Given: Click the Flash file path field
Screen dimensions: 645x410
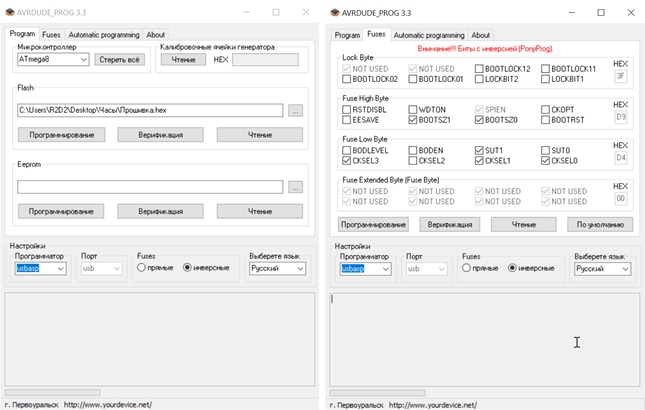Looking at the screenshot, I should click(150, 110).
